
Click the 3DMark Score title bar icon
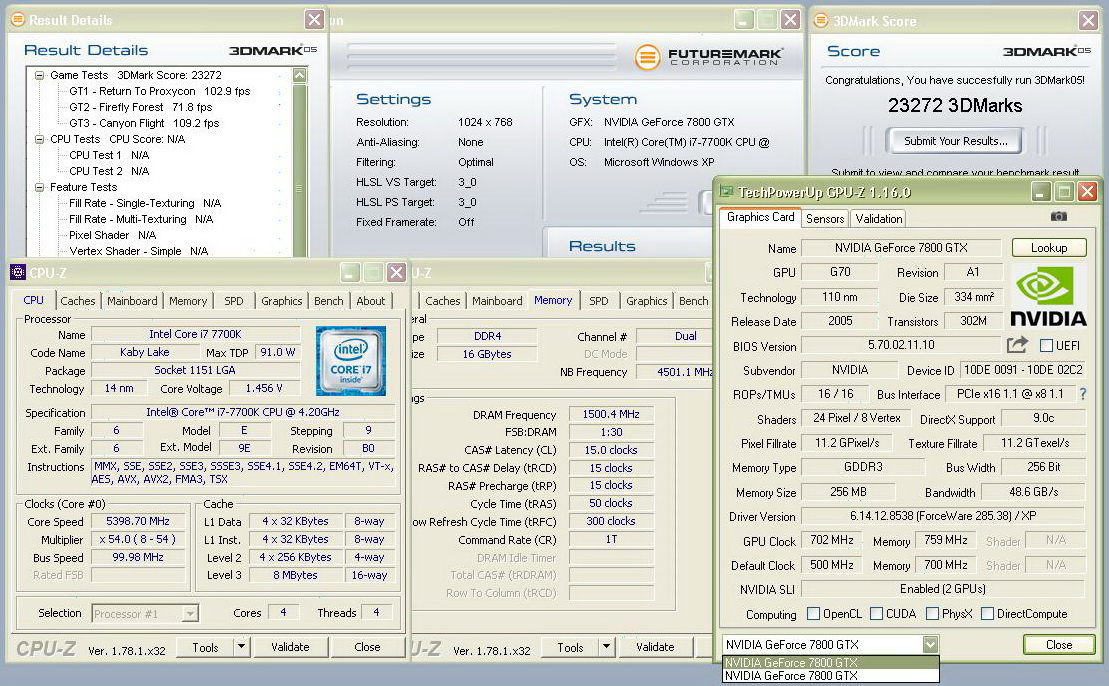[820, 21]
